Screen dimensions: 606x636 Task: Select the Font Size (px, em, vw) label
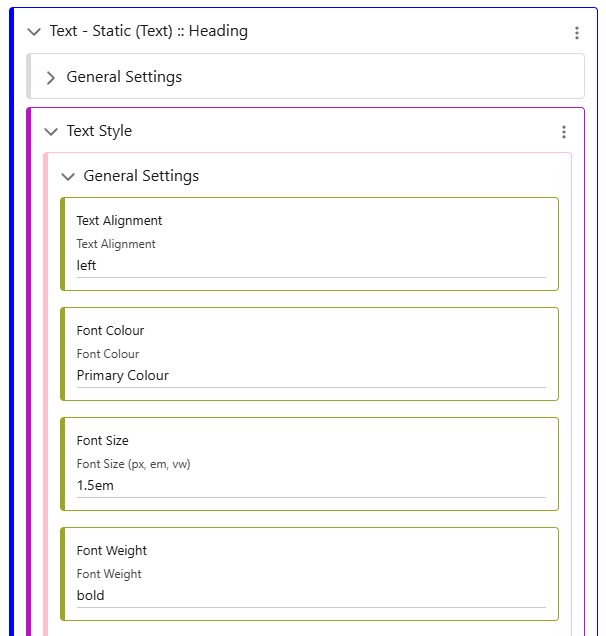tap(133, 464)
